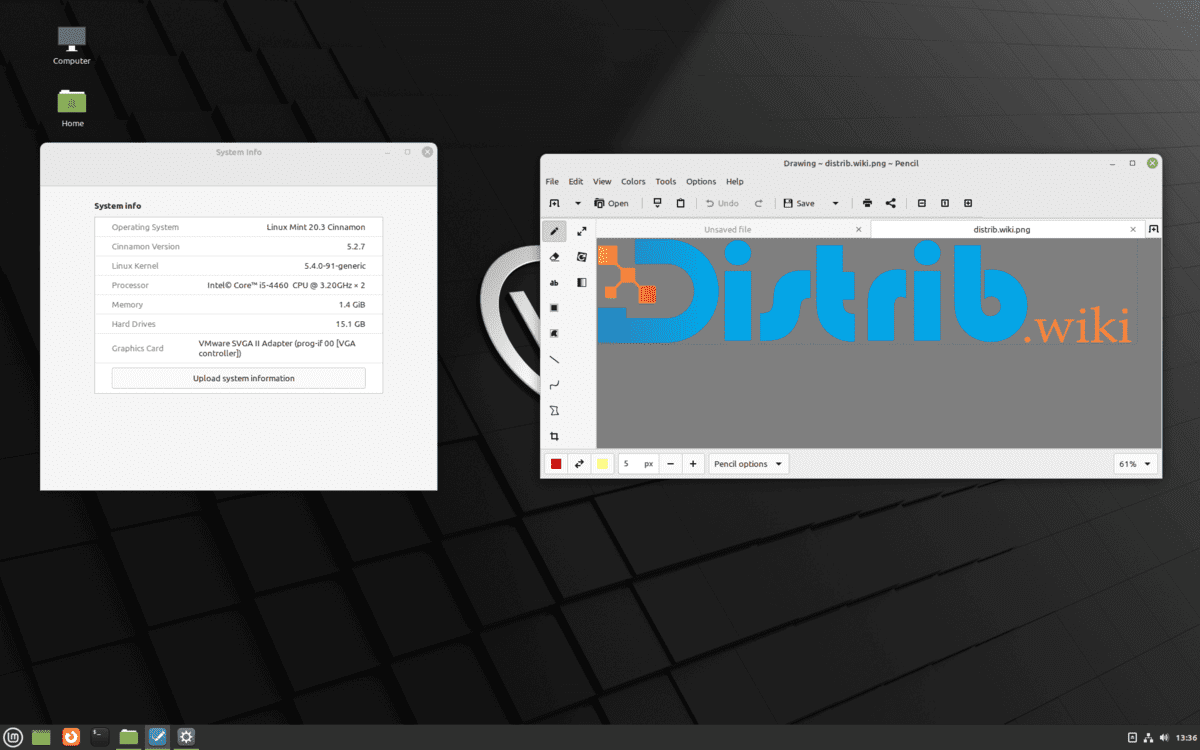Open the dropdown arrow next to Save
1200x750 pixels.
pos(835,203)
